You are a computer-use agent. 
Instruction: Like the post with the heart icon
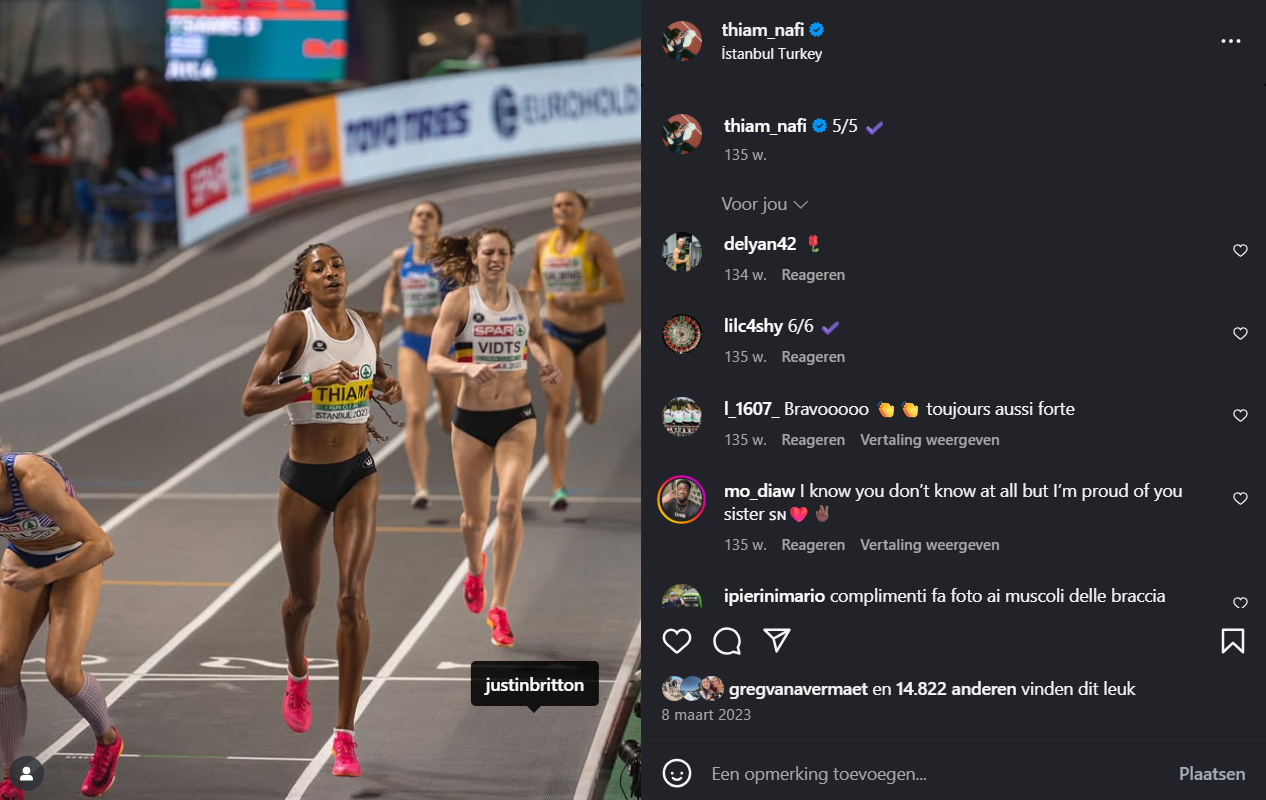677,641
